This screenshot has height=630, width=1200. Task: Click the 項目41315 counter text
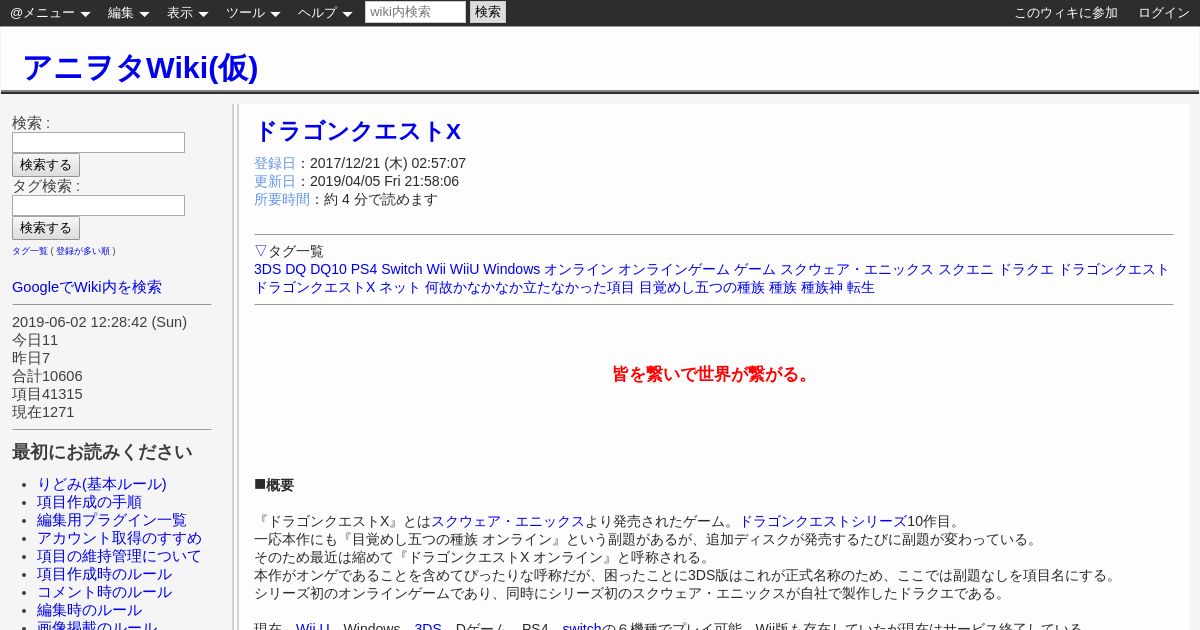[47, 394]
